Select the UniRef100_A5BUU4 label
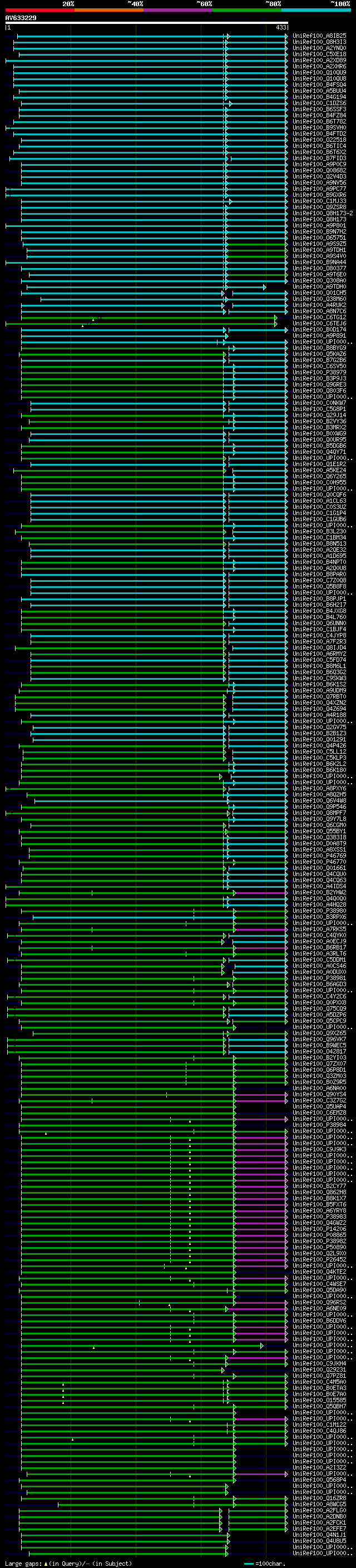356x1568 pixels. [319, 91]
